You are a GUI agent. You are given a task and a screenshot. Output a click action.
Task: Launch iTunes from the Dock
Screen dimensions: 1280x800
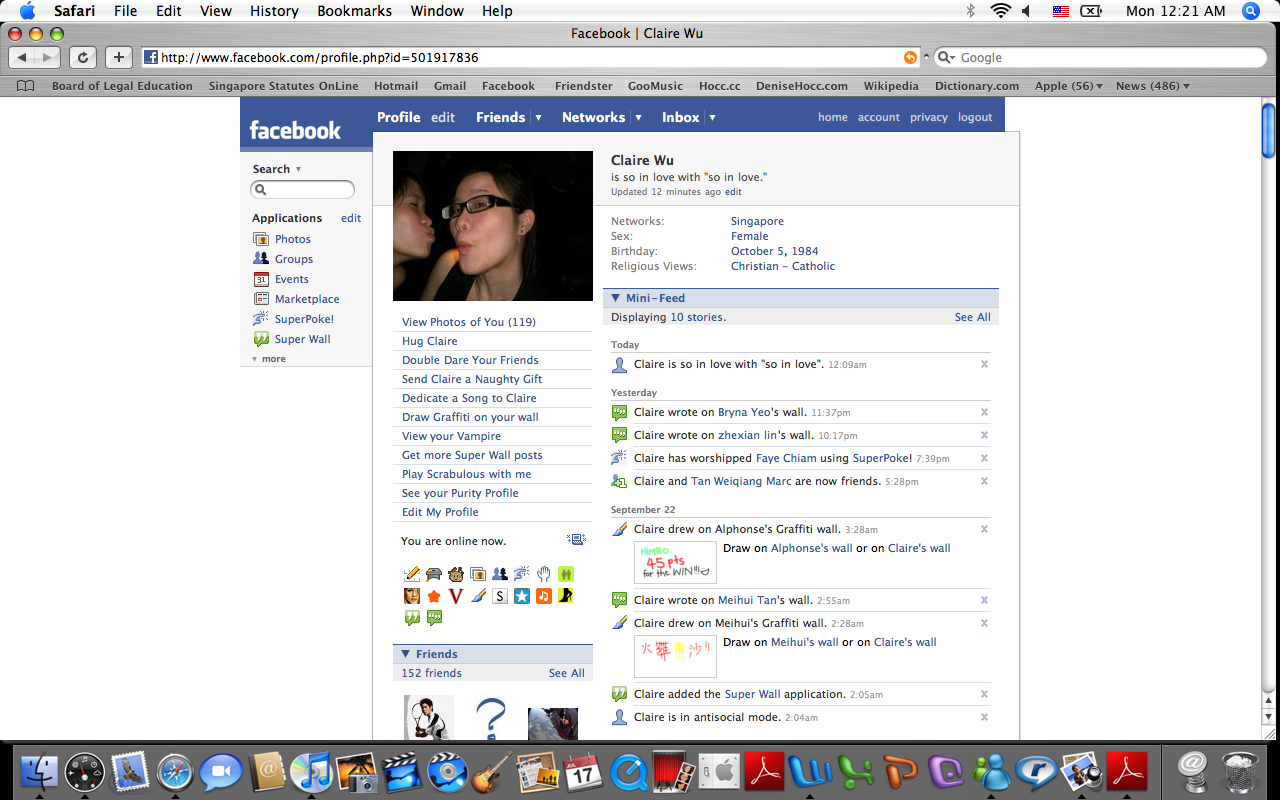(x=311, y=771)
